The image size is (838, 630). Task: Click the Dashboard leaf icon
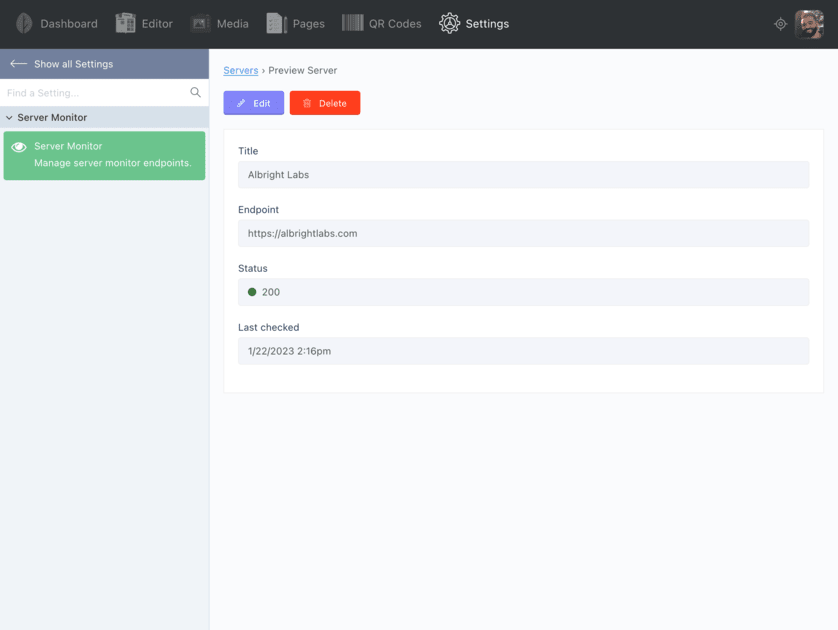(x=24, y=24)
